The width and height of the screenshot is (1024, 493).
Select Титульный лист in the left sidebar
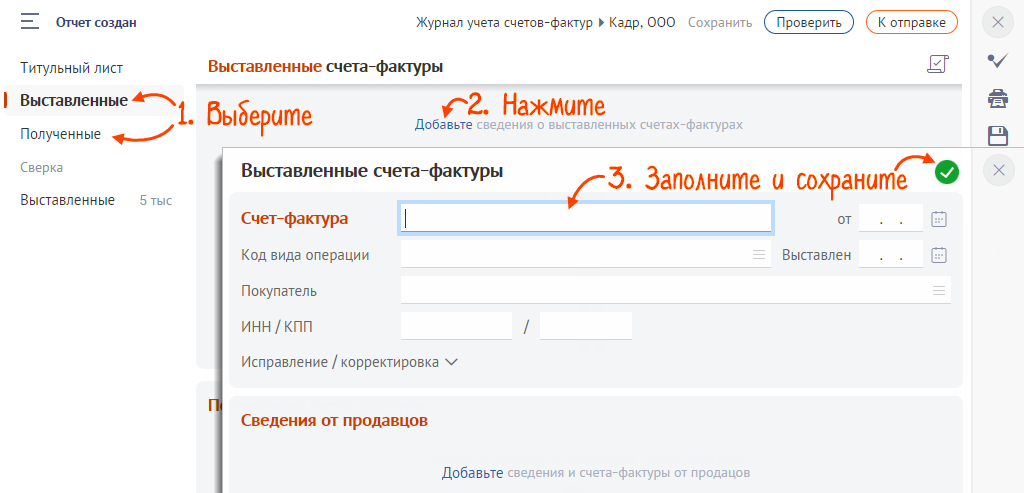(x=72, y=68)
